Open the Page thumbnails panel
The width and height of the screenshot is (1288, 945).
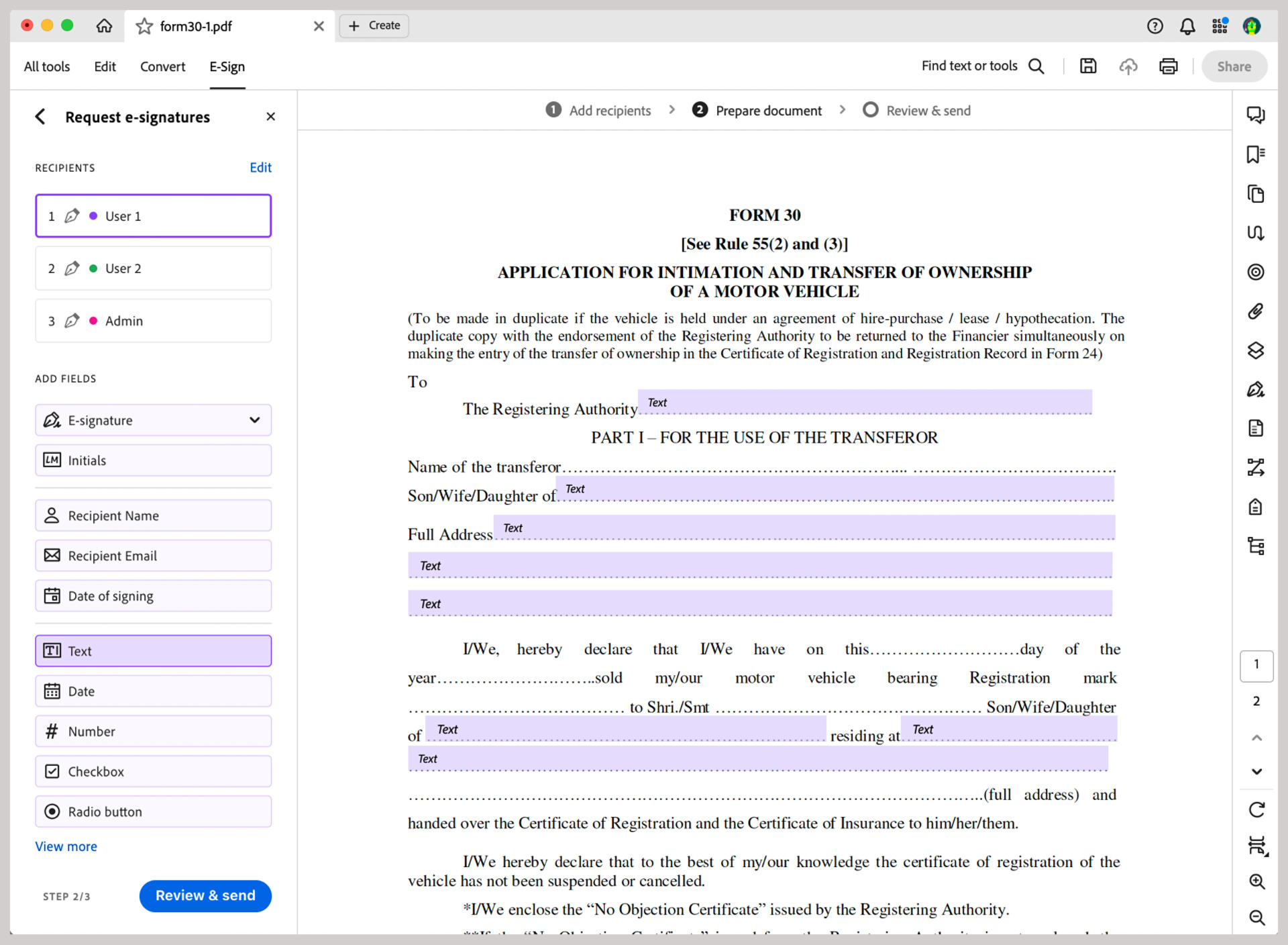click(1255, 194)
